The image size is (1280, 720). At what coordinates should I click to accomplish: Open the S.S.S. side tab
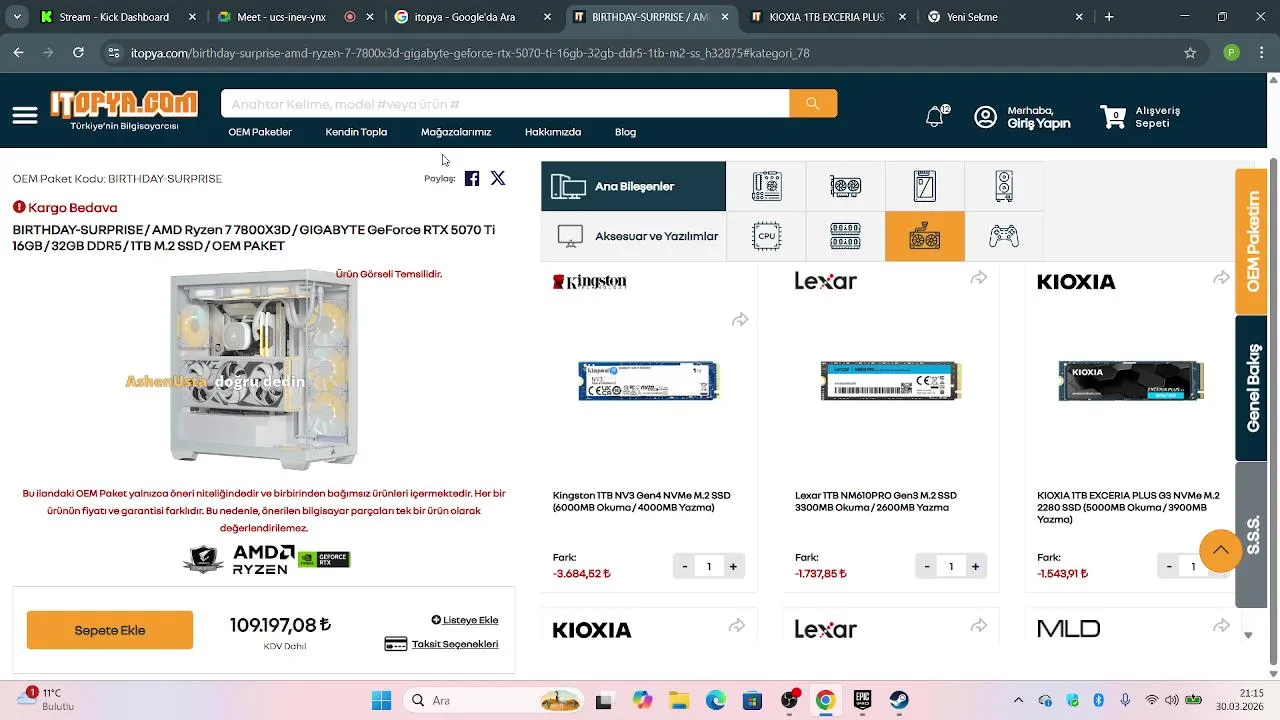[x=1252, y=535]
